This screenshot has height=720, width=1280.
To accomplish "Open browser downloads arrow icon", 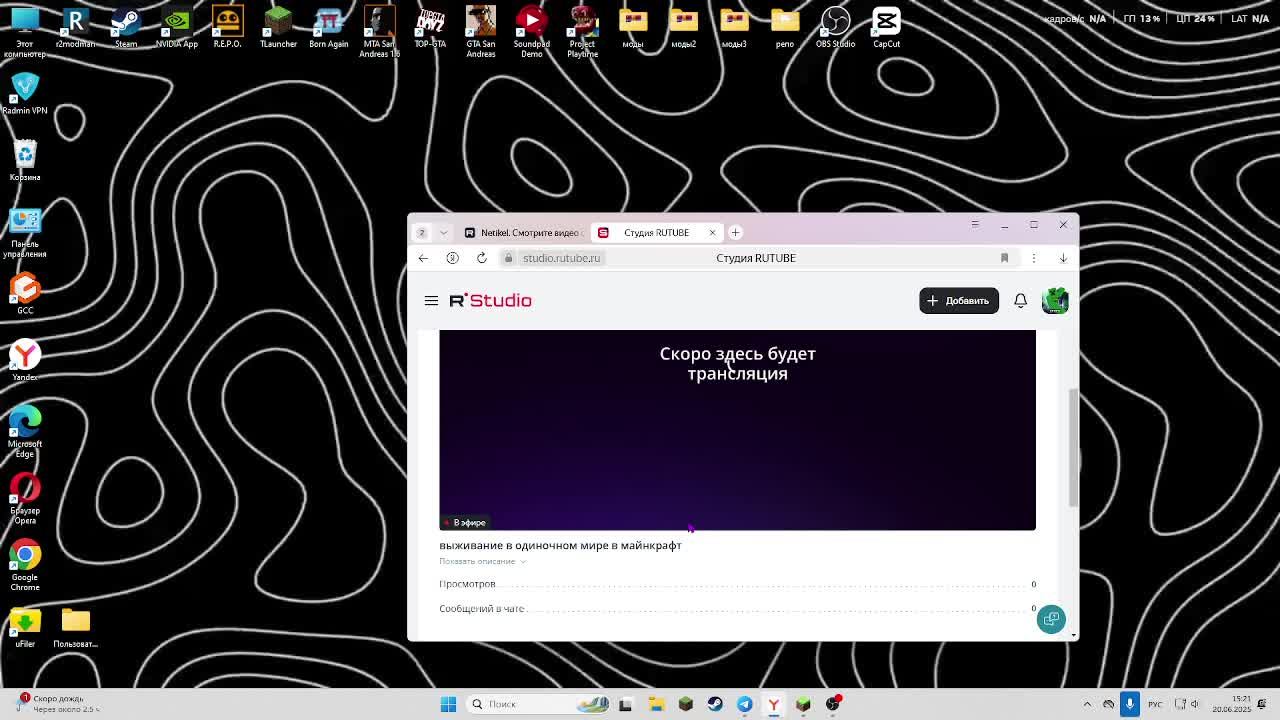I will (1063, 258).
